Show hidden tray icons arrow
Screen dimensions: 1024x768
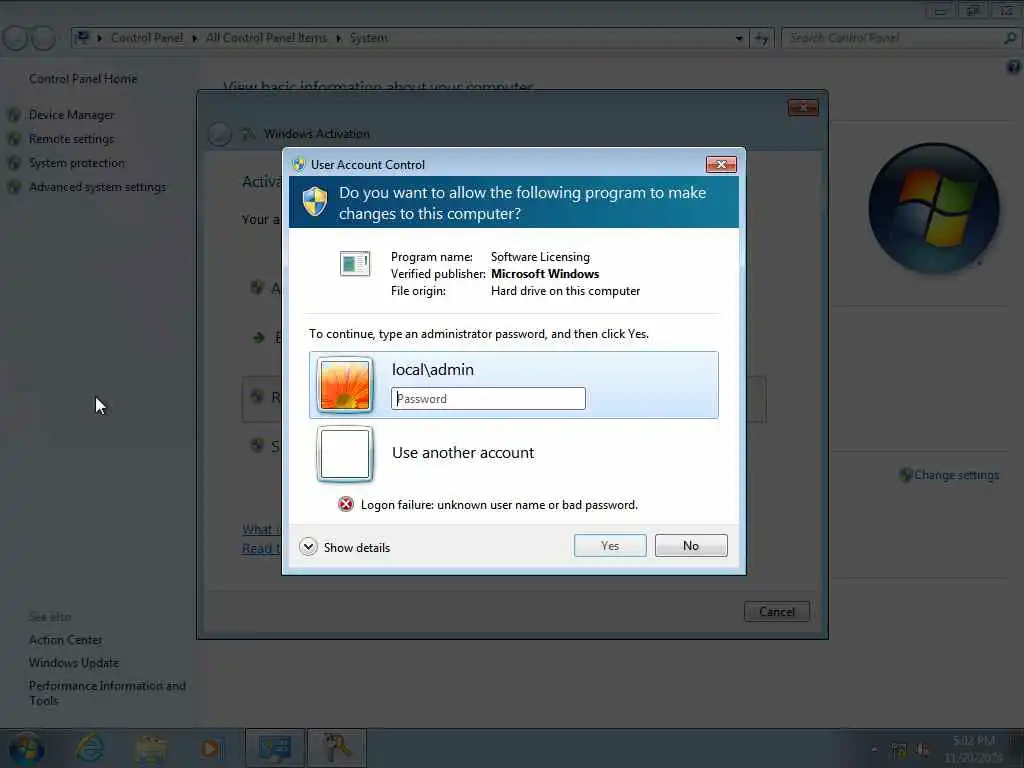coord(874,749)
